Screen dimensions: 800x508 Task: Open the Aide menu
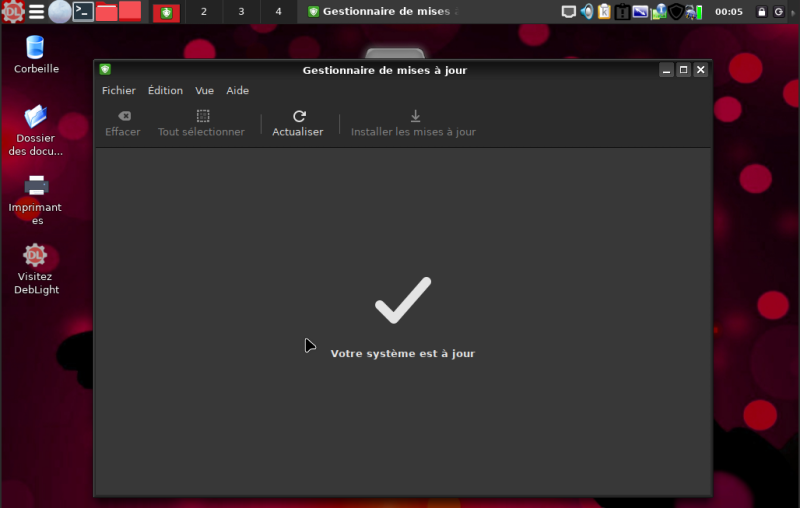[237, 90]
